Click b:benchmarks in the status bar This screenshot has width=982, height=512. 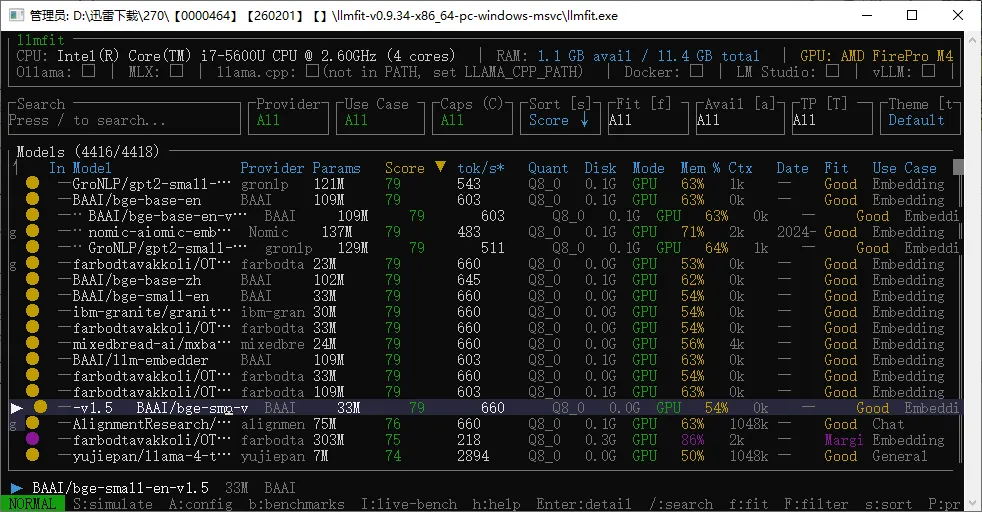pyautogui.click(x=296, y=504)
